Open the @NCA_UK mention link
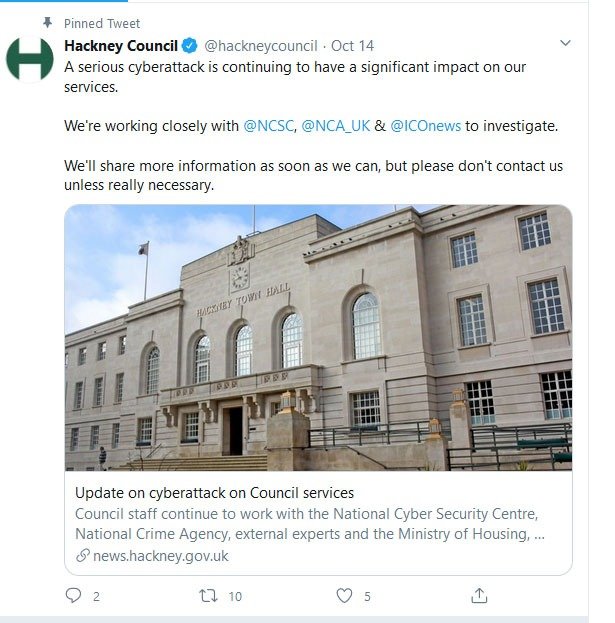The width and height of the screenshot is (615, 623). point(335,126)
